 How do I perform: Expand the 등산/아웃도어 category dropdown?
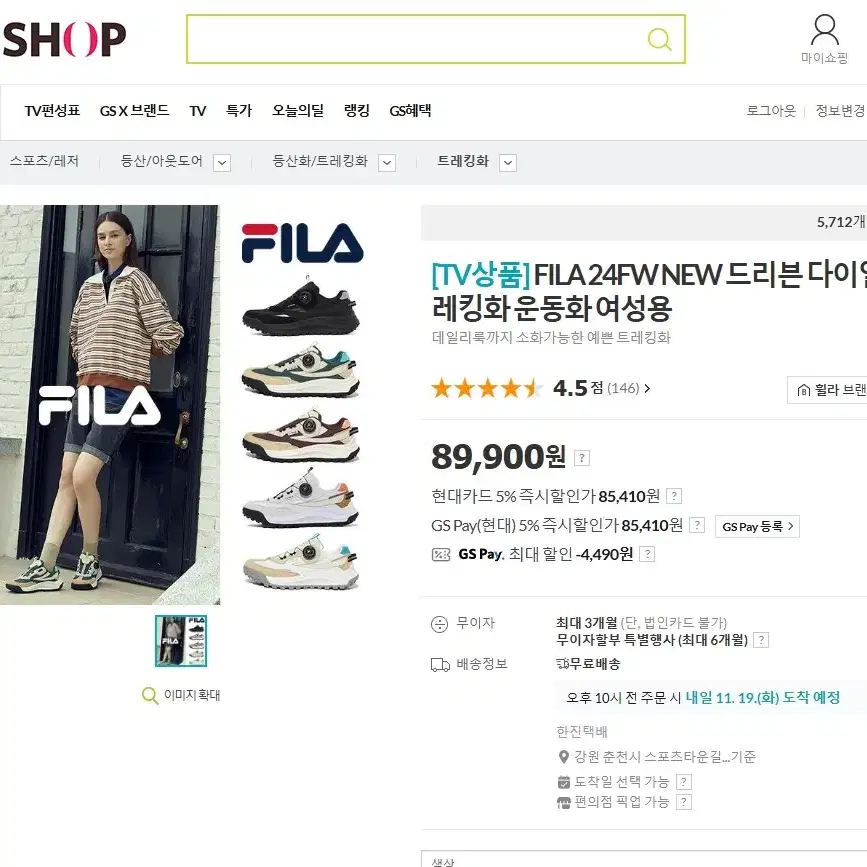coord(222,163)
